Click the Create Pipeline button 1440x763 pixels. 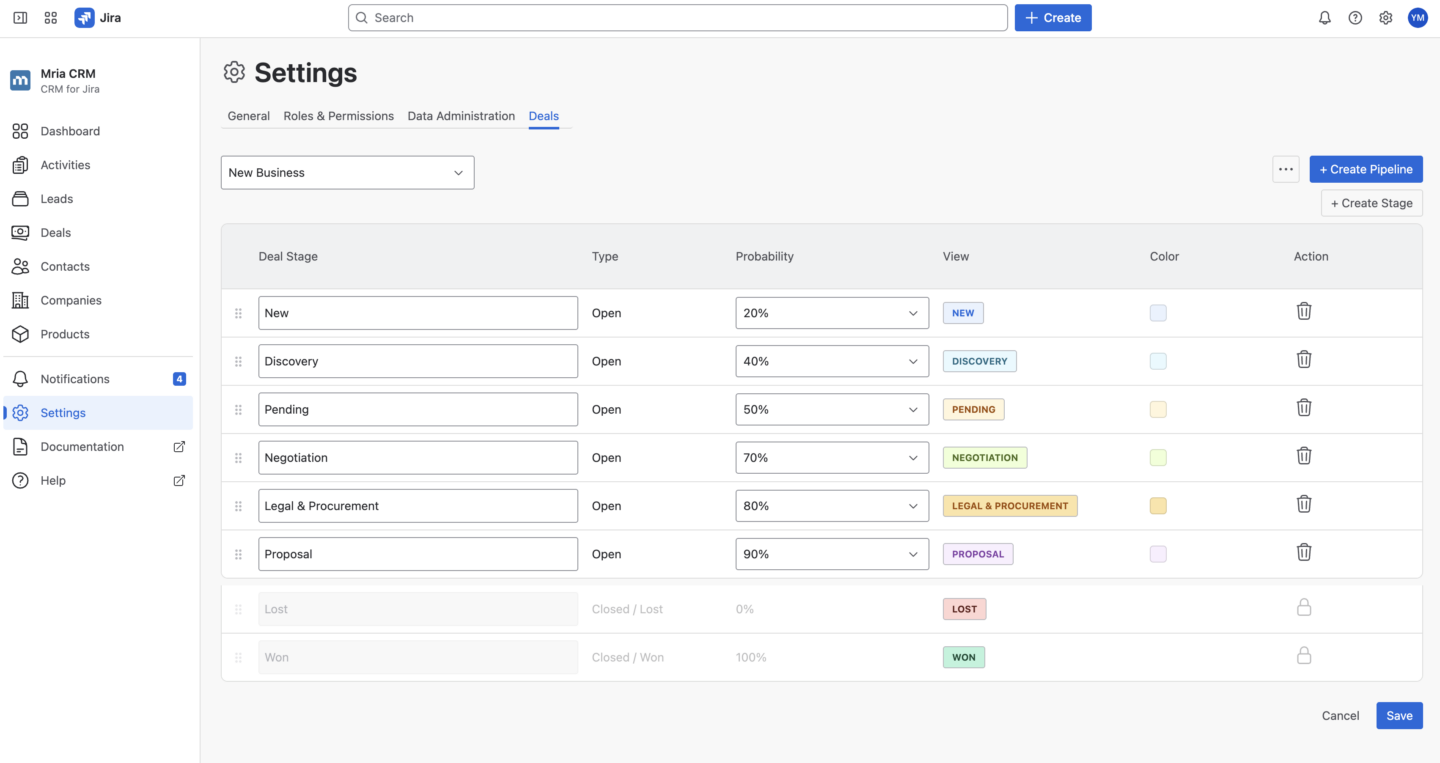(1366, 169)
